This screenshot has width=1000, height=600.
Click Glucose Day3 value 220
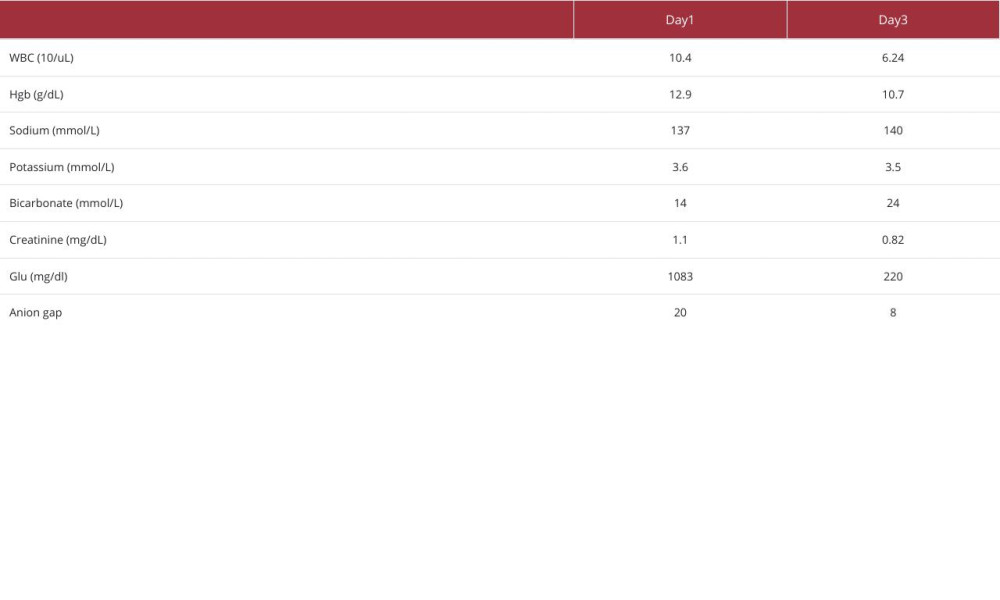(893, 277)
